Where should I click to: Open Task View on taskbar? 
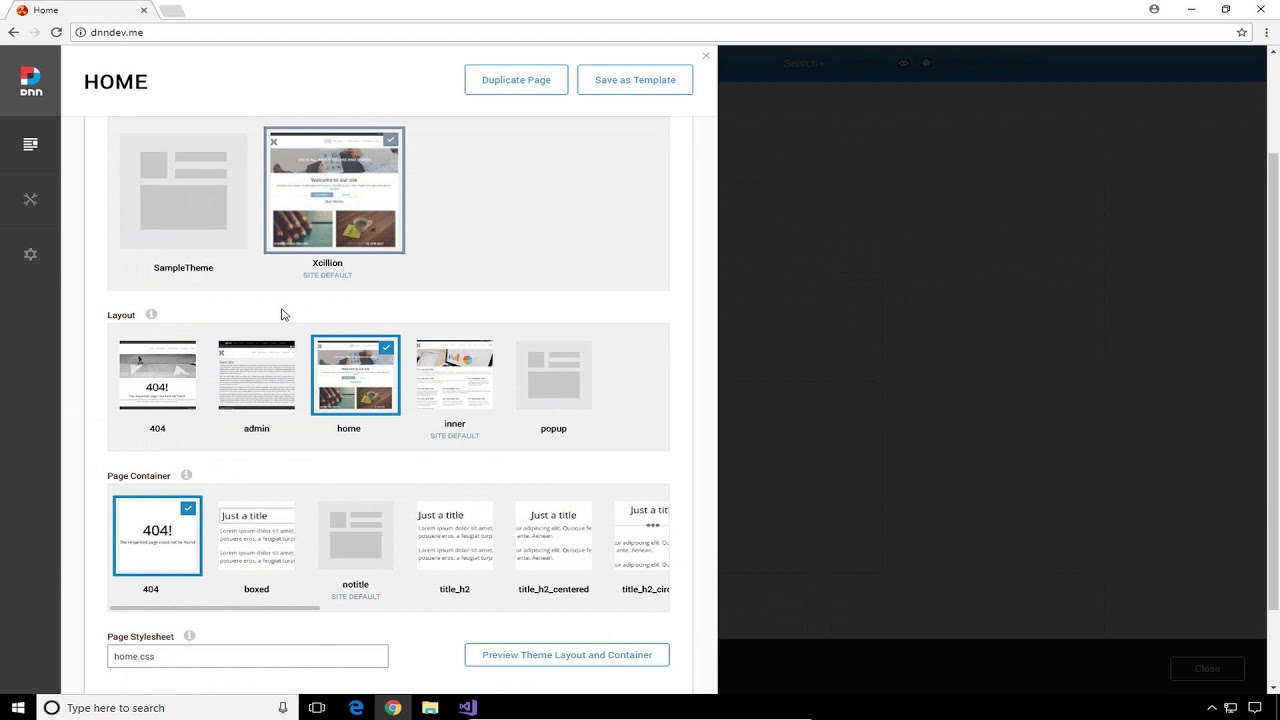click(x=317, y=707)
